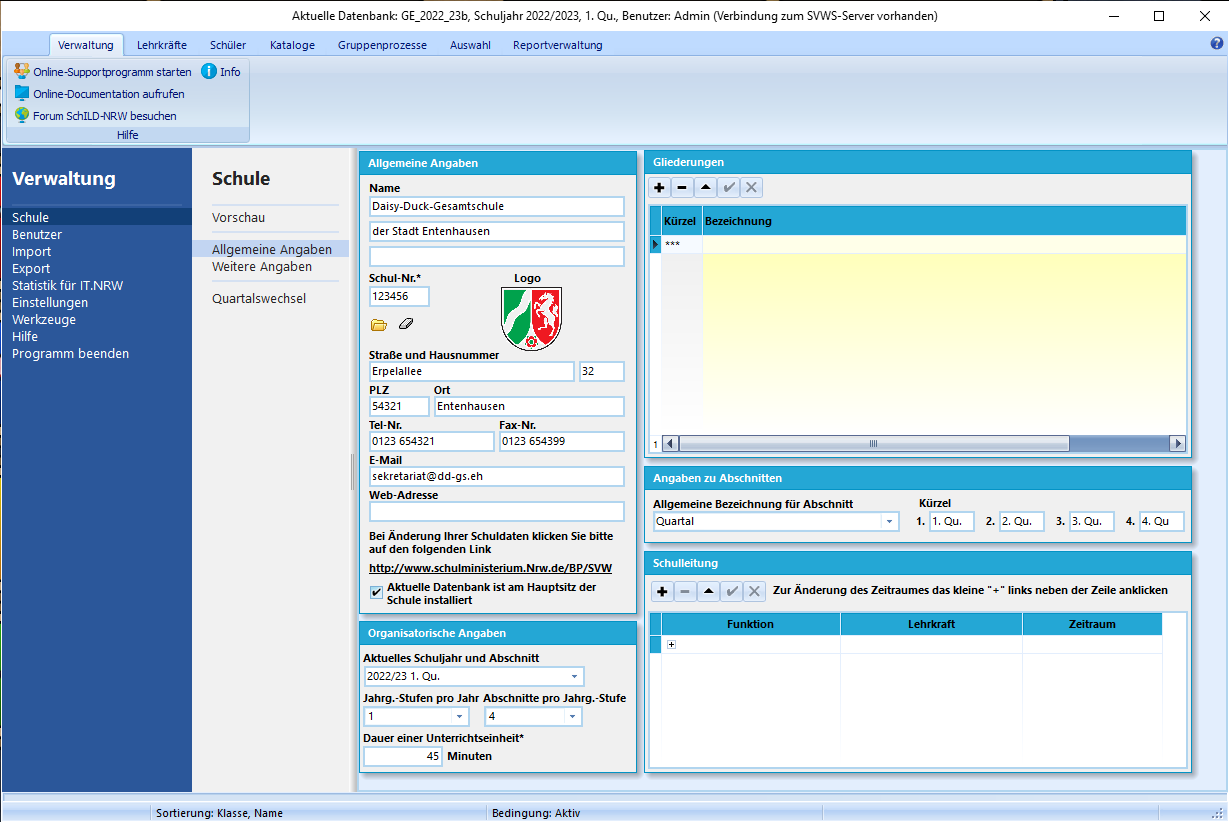This screenshot has height=822, width=1229.
Task: Visit Forum SchILD-NRW
Action: point(95,116)
